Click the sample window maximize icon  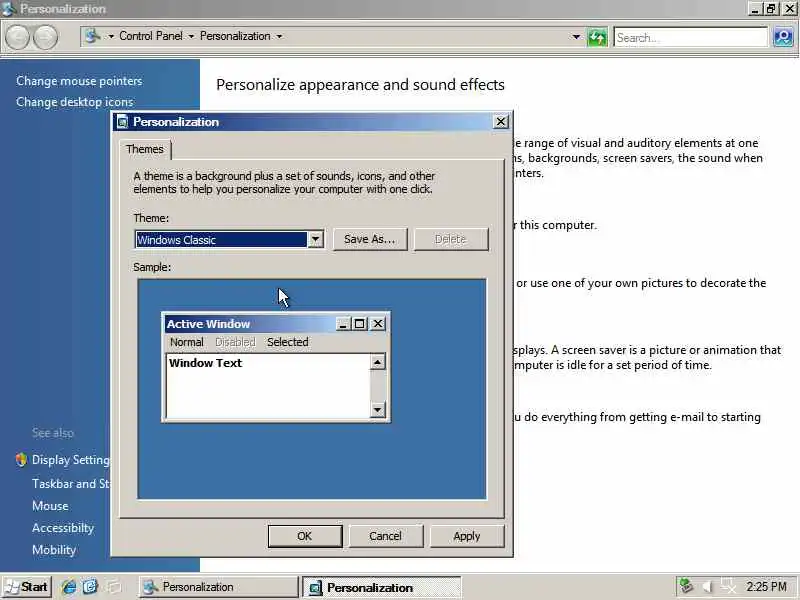[359, 323]
